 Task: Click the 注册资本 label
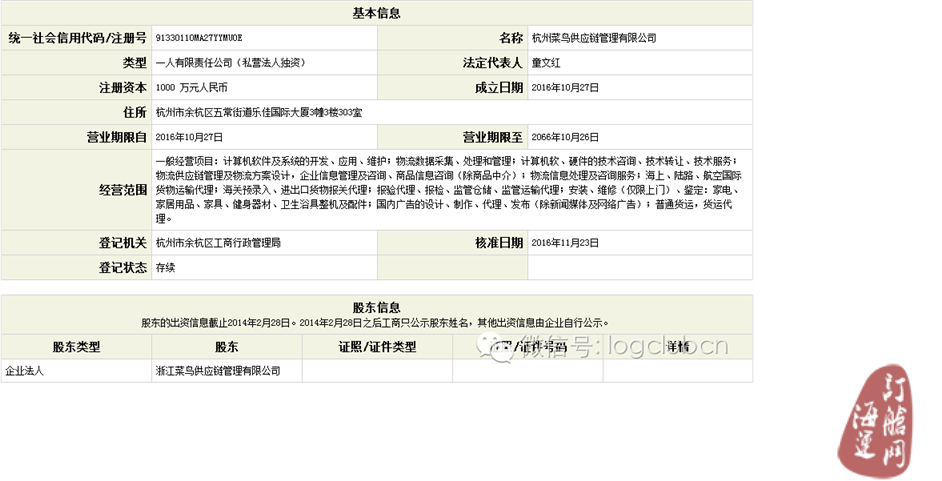[123, 88]
